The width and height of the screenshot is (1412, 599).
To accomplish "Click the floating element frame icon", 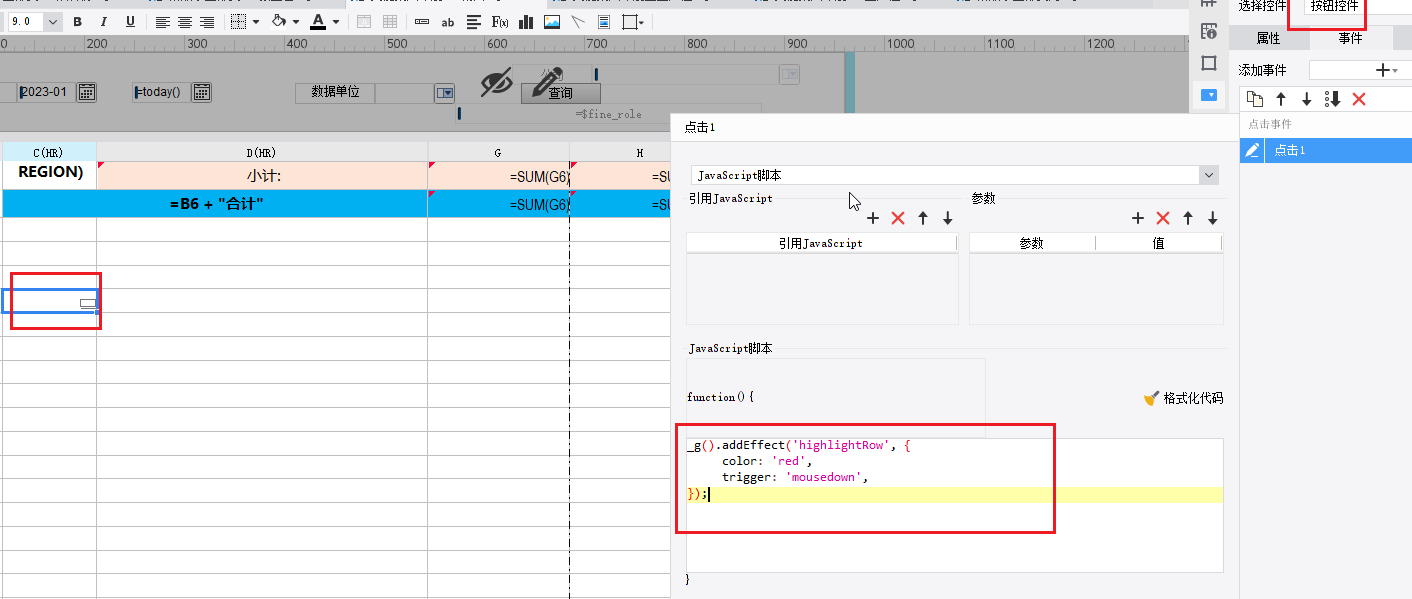I will click(630, 21).
